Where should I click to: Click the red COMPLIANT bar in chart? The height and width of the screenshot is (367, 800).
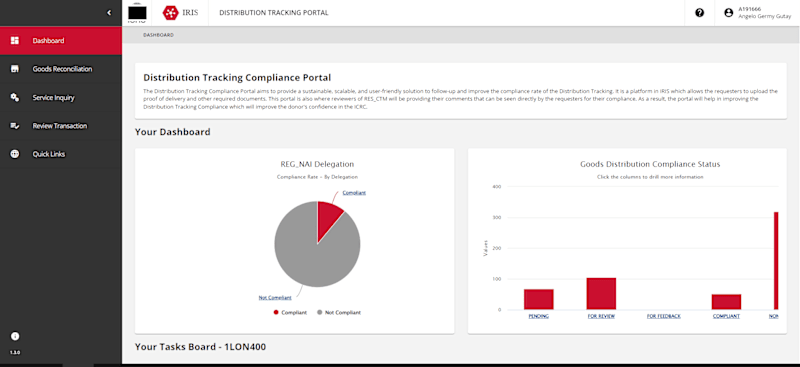click(x=726, y=302)
